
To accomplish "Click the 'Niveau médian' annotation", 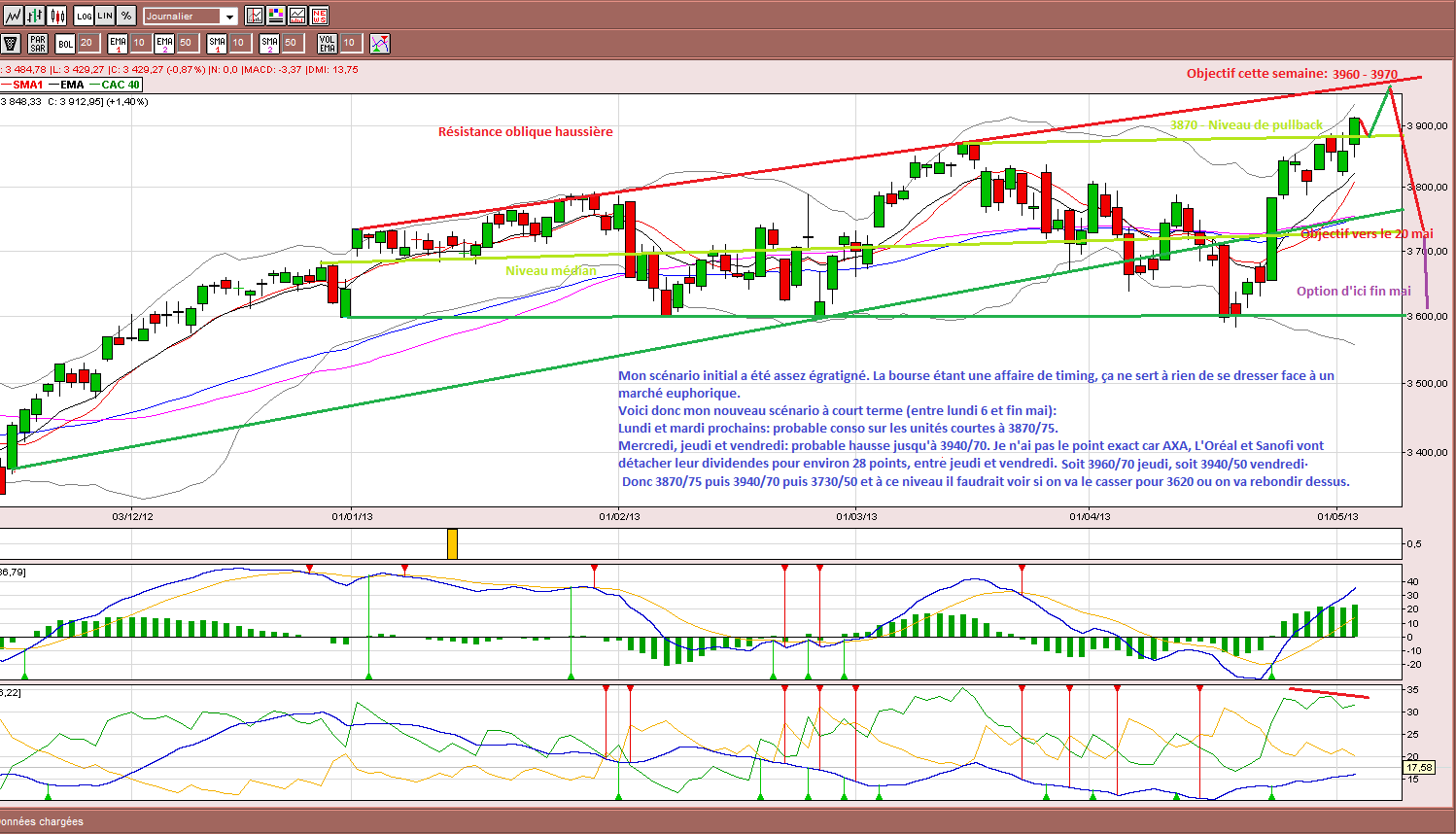I will click(550, 270).
